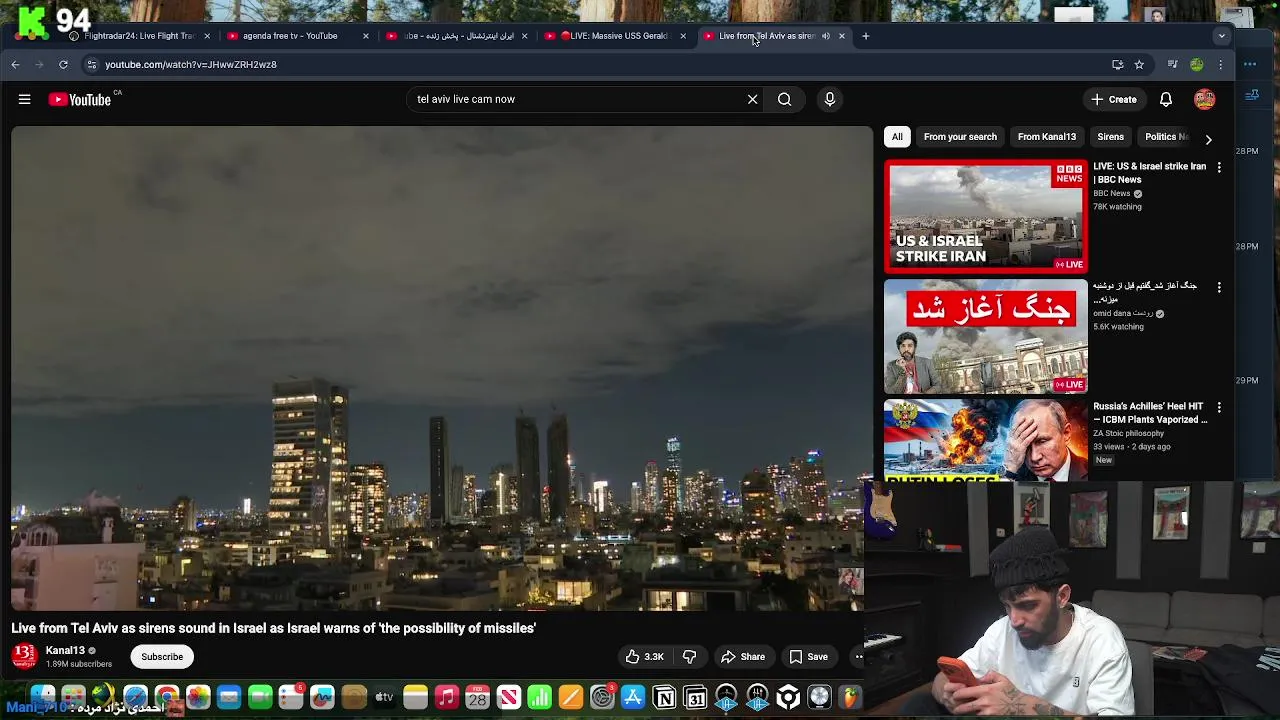Open the omid dana live video thumbnail

(x=985, y=336)
